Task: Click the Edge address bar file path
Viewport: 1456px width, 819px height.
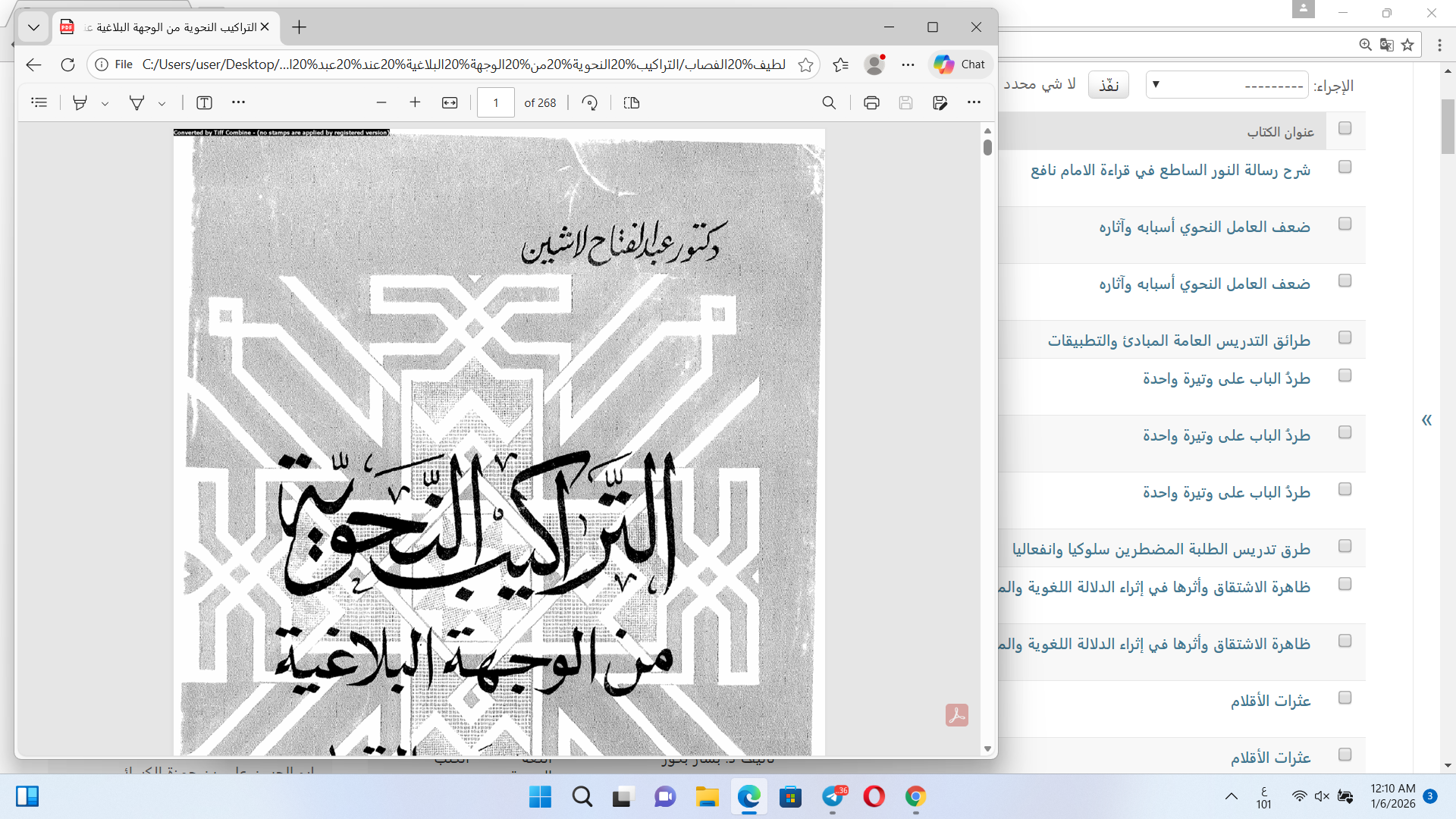Action: click(x=464, y=64)
